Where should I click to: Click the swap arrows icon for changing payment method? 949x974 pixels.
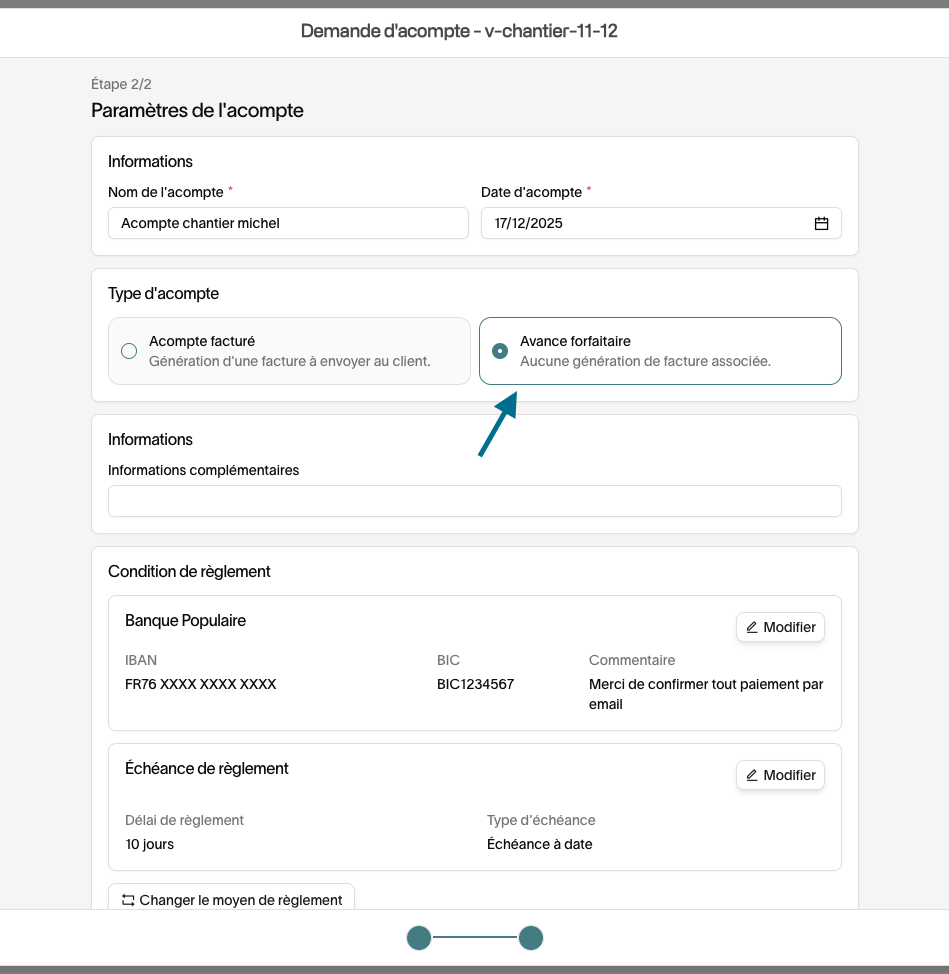click(x=128, y=900)
